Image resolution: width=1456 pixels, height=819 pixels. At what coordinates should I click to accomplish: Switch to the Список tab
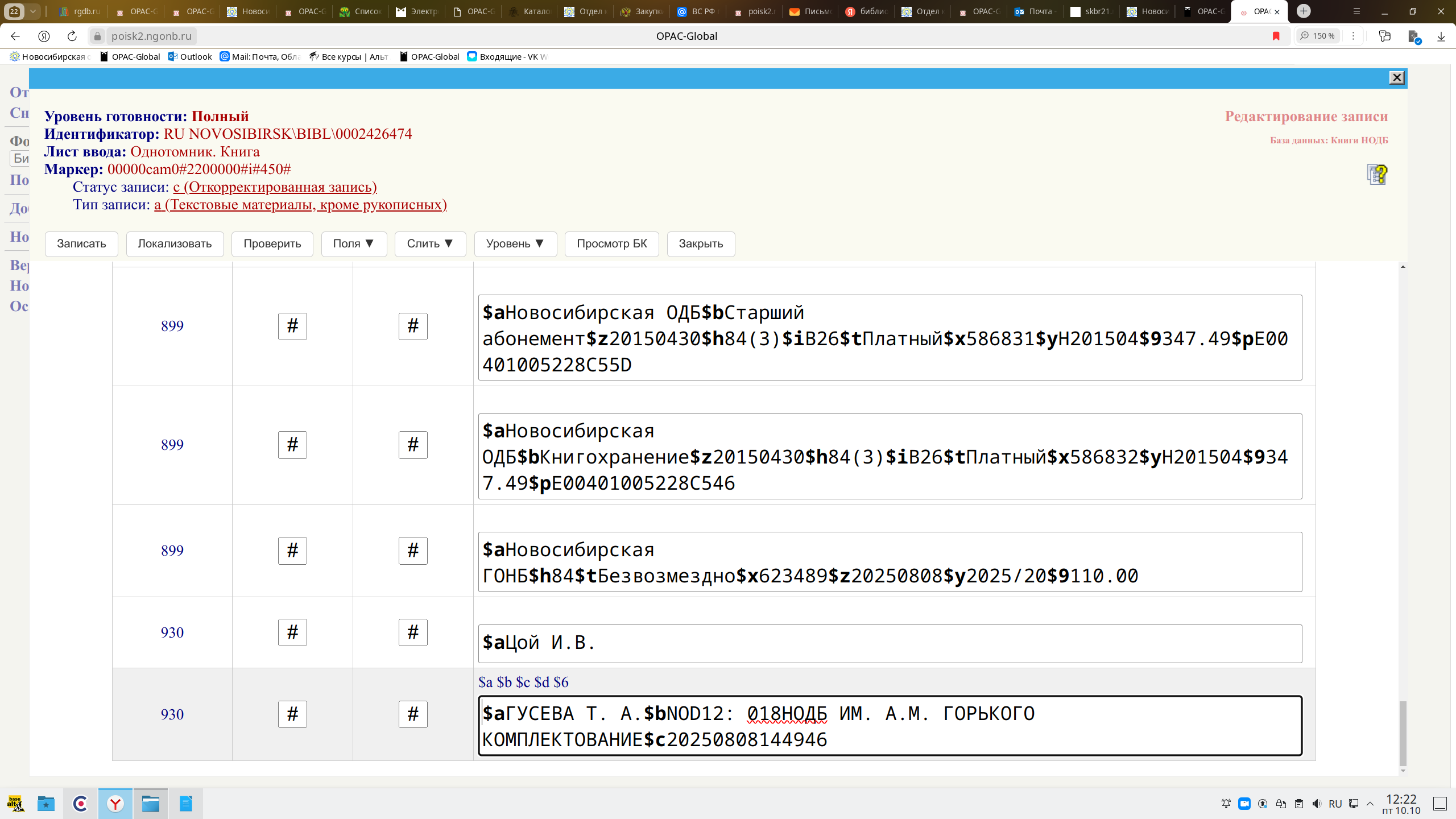click(361, 11)
